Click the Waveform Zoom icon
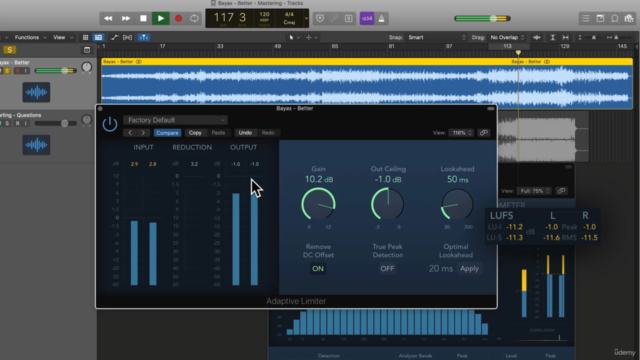This screenshot has width=640, height=360. pos(537,37)
